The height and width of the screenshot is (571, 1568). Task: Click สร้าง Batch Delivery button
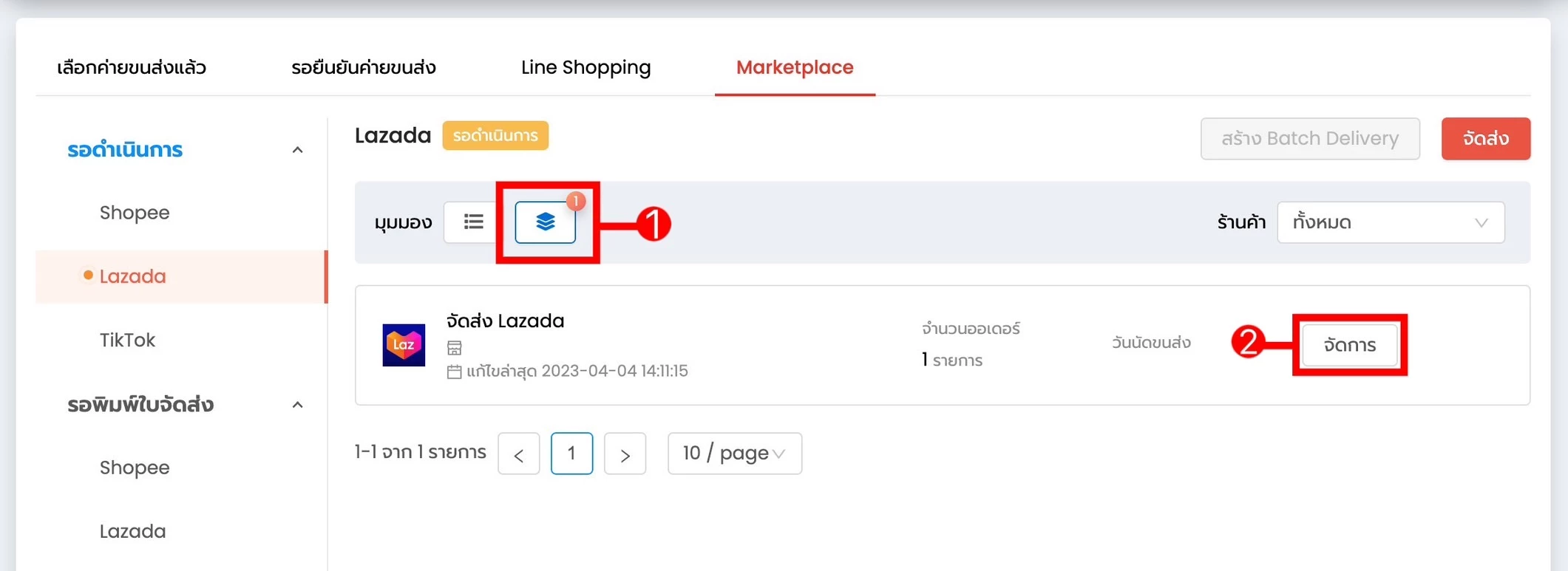point(1310,139)
